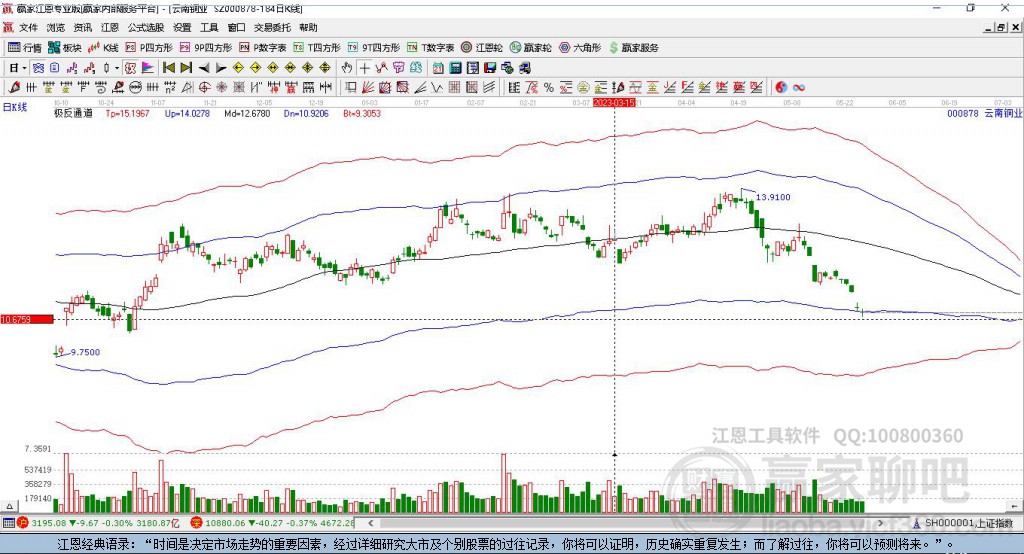Select the plain percent sign tool
The width and height of the screenshot is (1024, 554).
[549, 87]
